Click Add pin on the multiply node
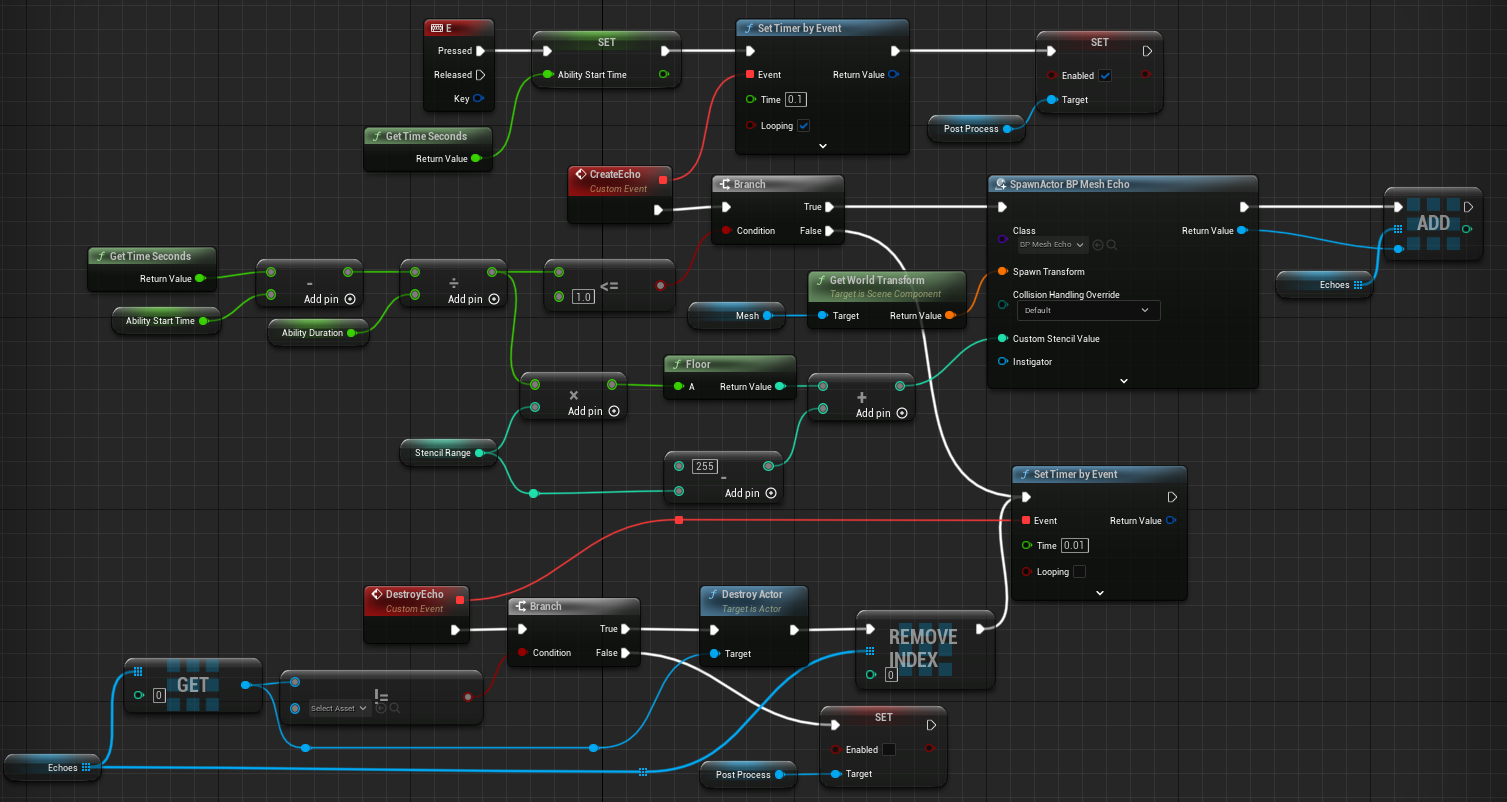 tap(613, 411)
